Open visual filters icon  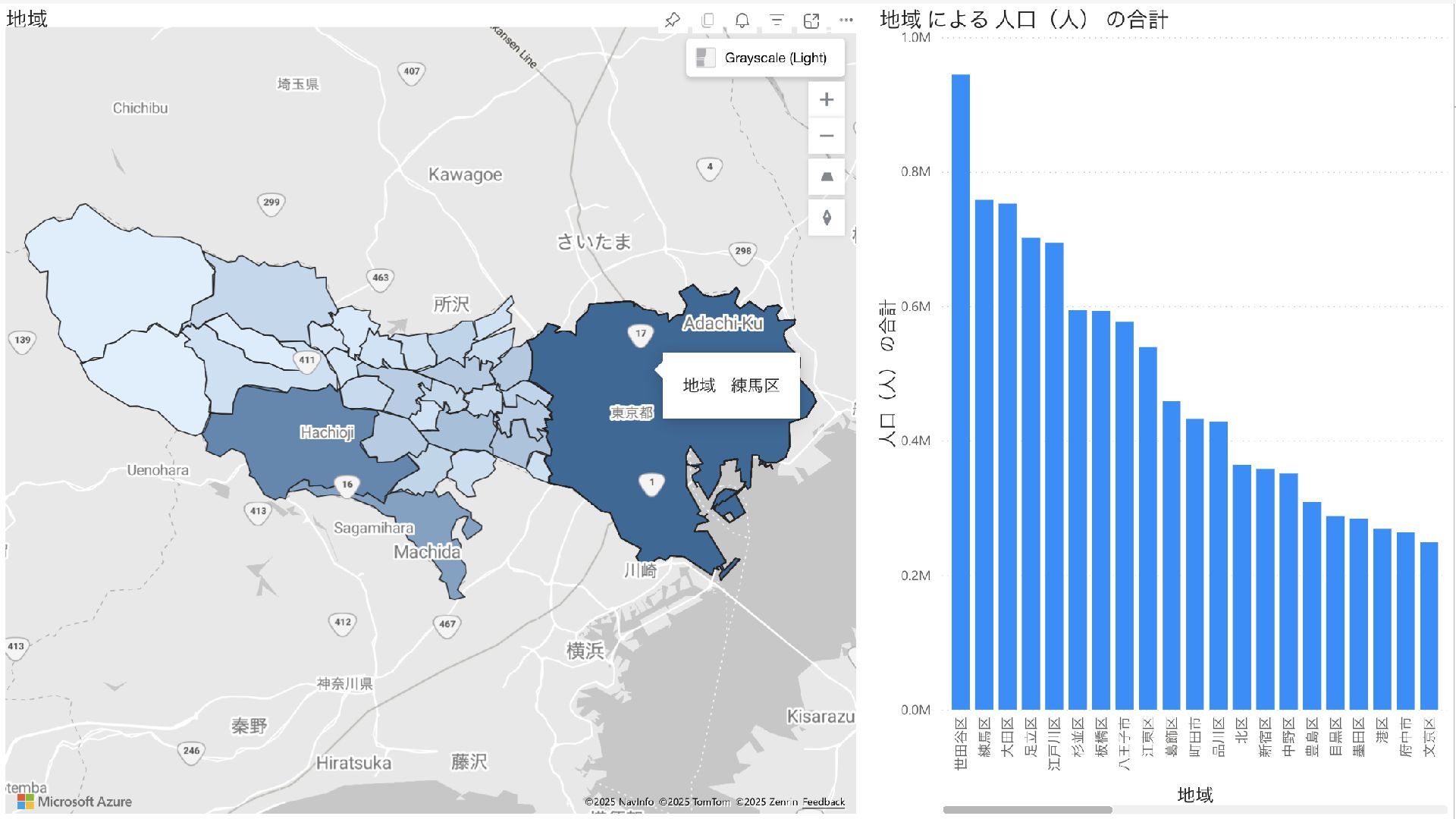point(777,20)
